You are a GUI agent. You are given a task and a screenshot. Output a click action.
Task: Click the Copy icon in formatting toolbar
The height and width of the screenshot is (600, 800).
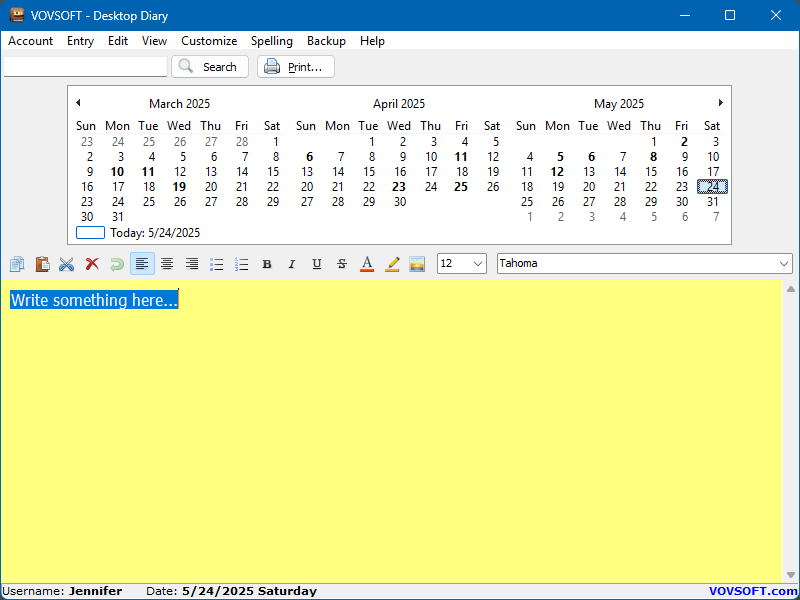[x=17, y=264]
